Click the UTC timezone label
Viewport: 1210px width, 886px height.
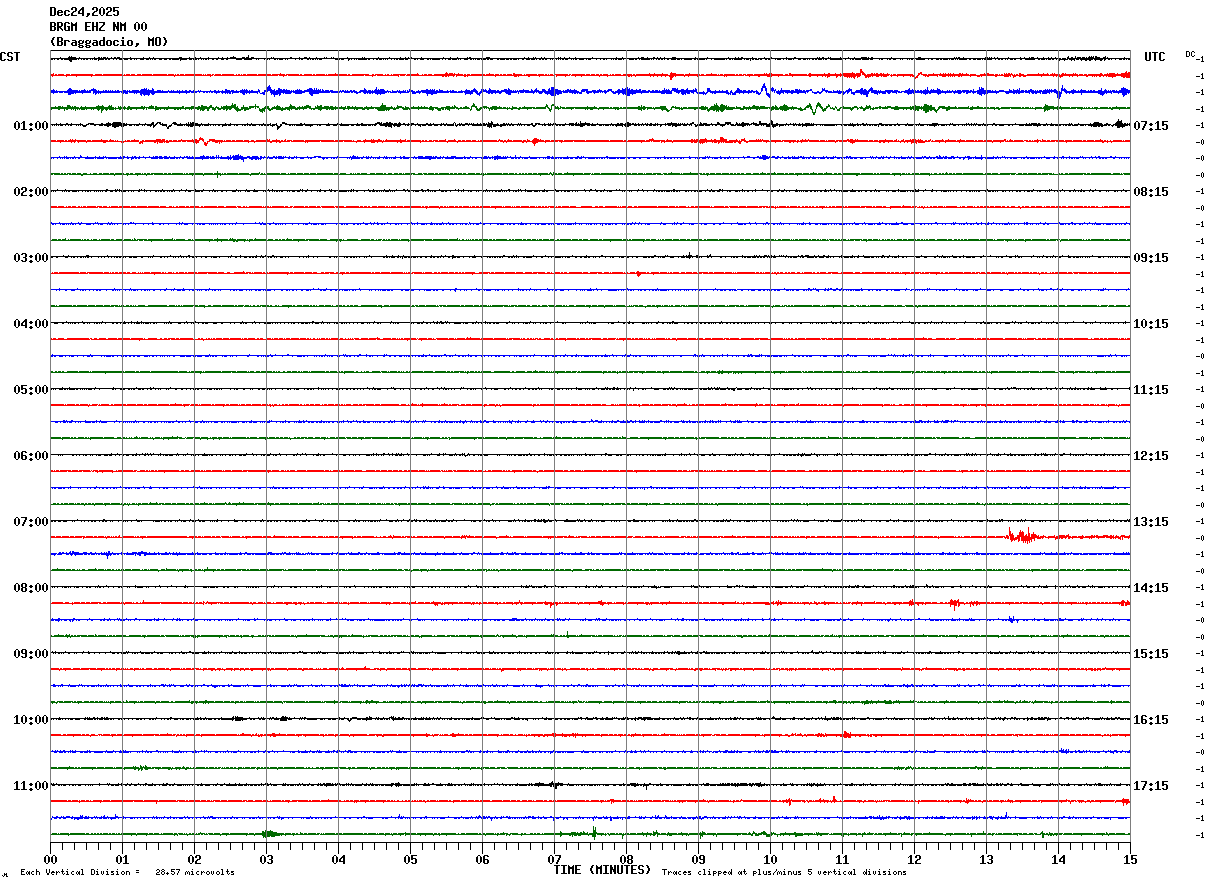click(x=1154, y=57)
